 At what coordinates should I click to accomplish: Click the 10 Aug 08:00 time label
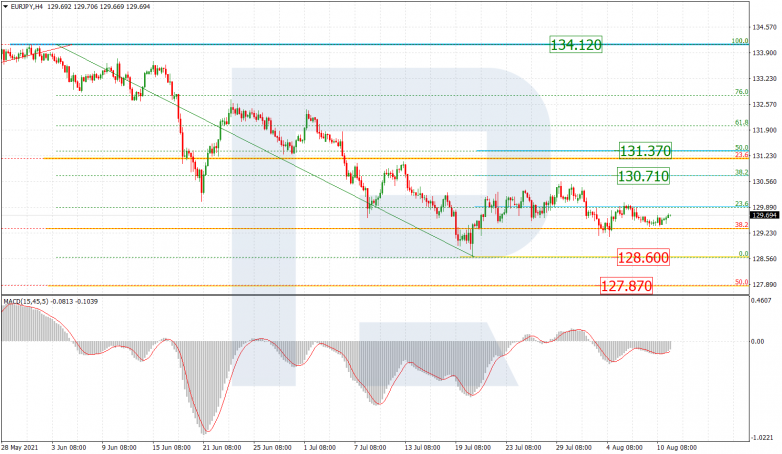[x=676, y=448]
